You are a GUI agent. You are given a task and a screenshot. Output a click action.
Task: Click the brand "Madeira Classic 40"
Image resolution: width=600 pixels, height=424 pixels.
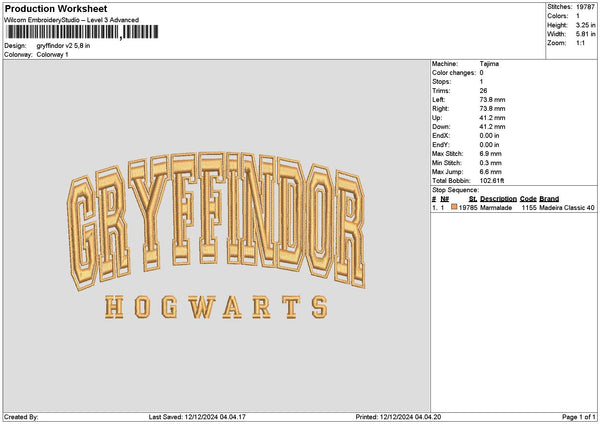click(x=567, y=207)
